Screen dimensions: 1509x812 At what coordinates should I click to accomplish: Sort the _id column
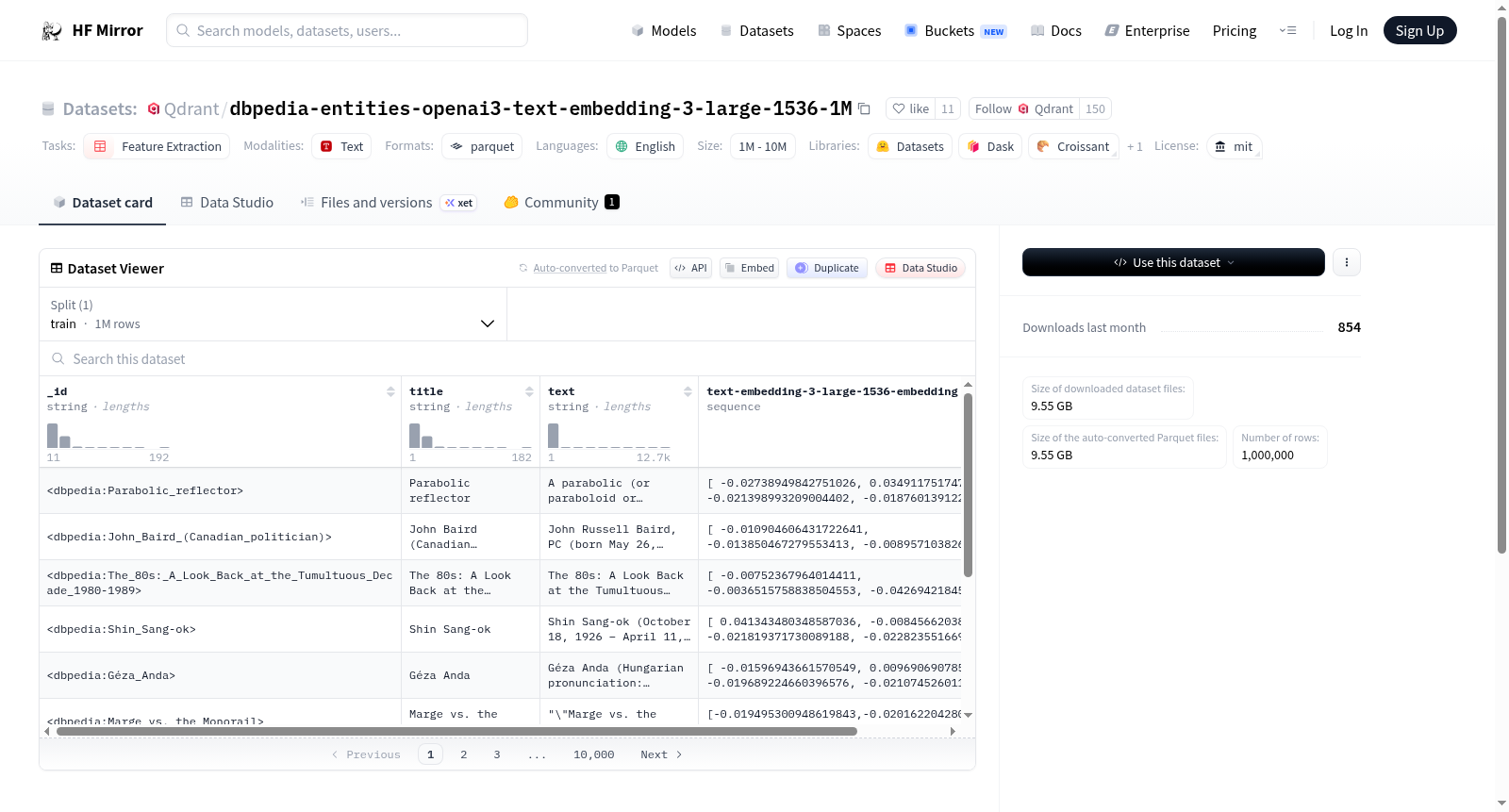click(x=390, y=391)
